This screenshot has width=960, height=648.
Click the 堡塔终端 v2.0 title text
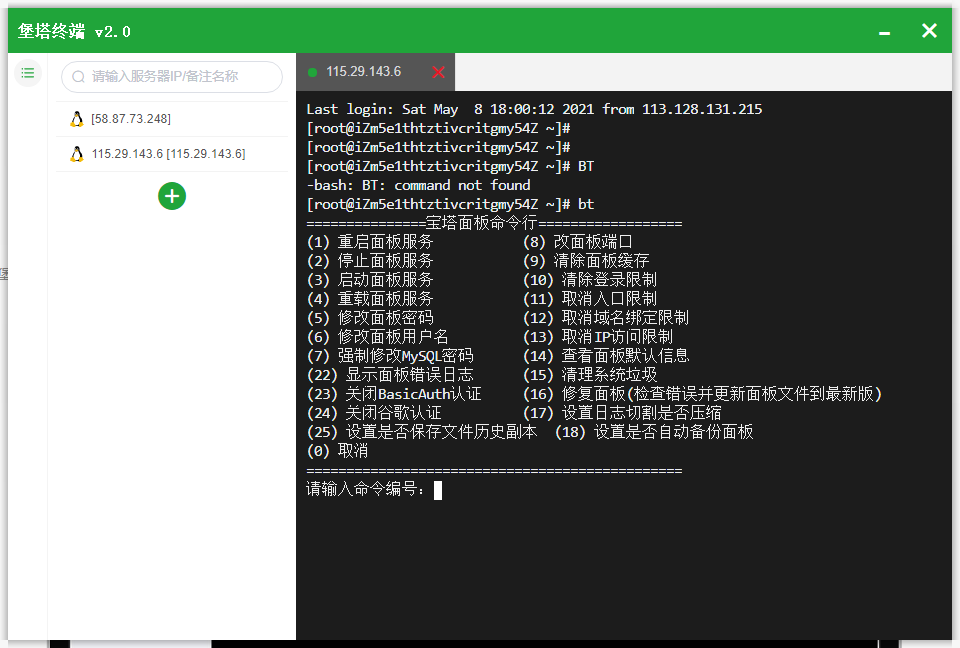(x=74, y=31)
